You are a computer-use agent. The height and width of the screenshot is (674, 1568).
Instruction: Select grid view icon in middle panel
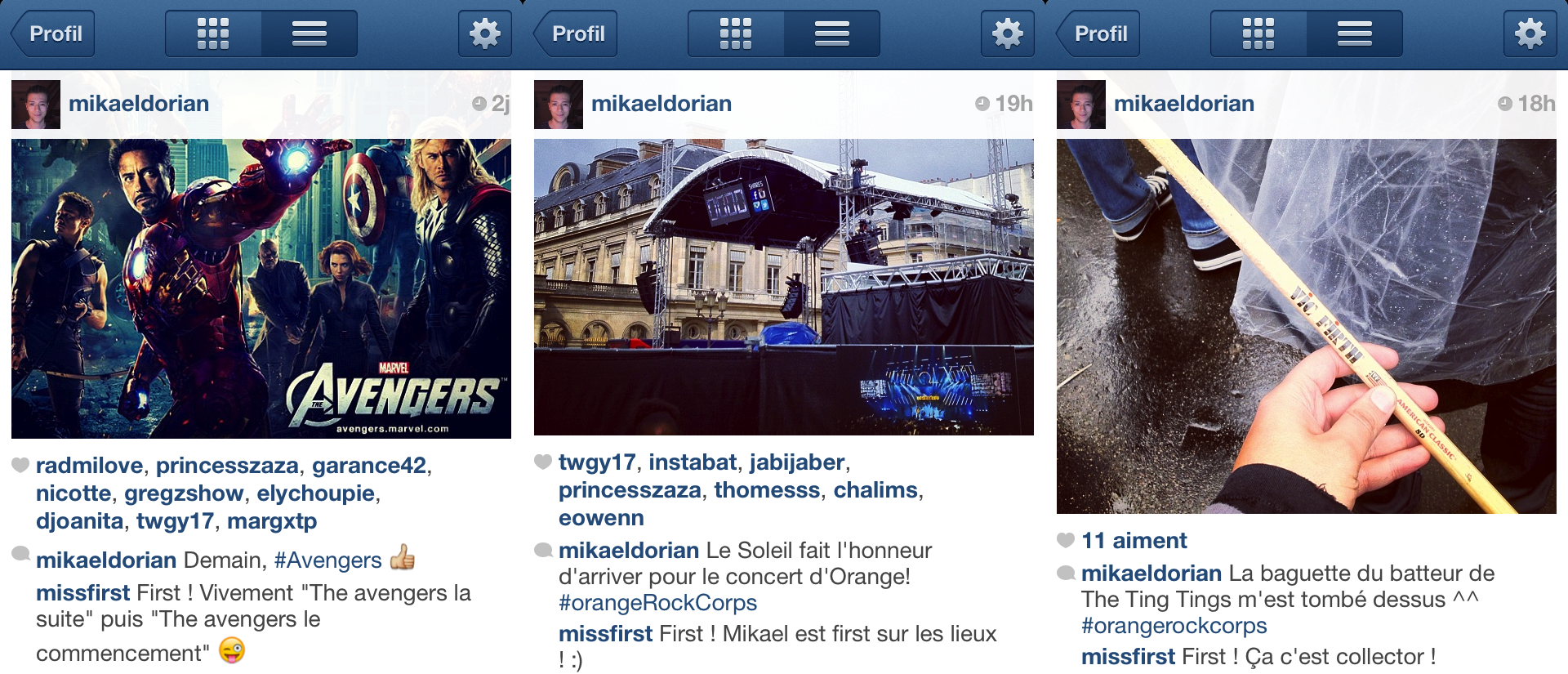(x=736, y=33)
